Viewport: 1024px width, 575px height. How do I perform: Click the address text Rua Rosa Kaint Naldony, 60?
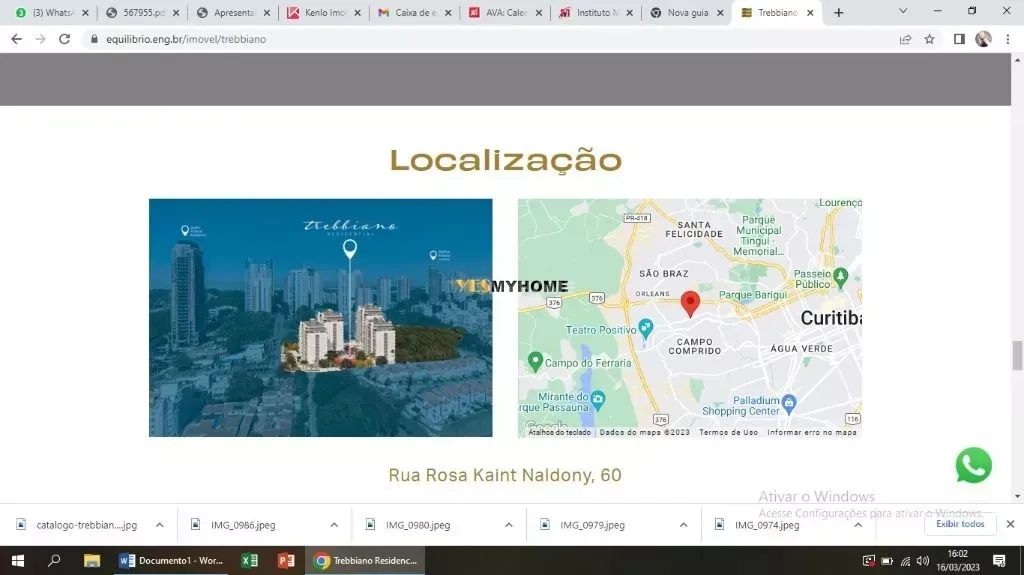(x=505, y=475)
